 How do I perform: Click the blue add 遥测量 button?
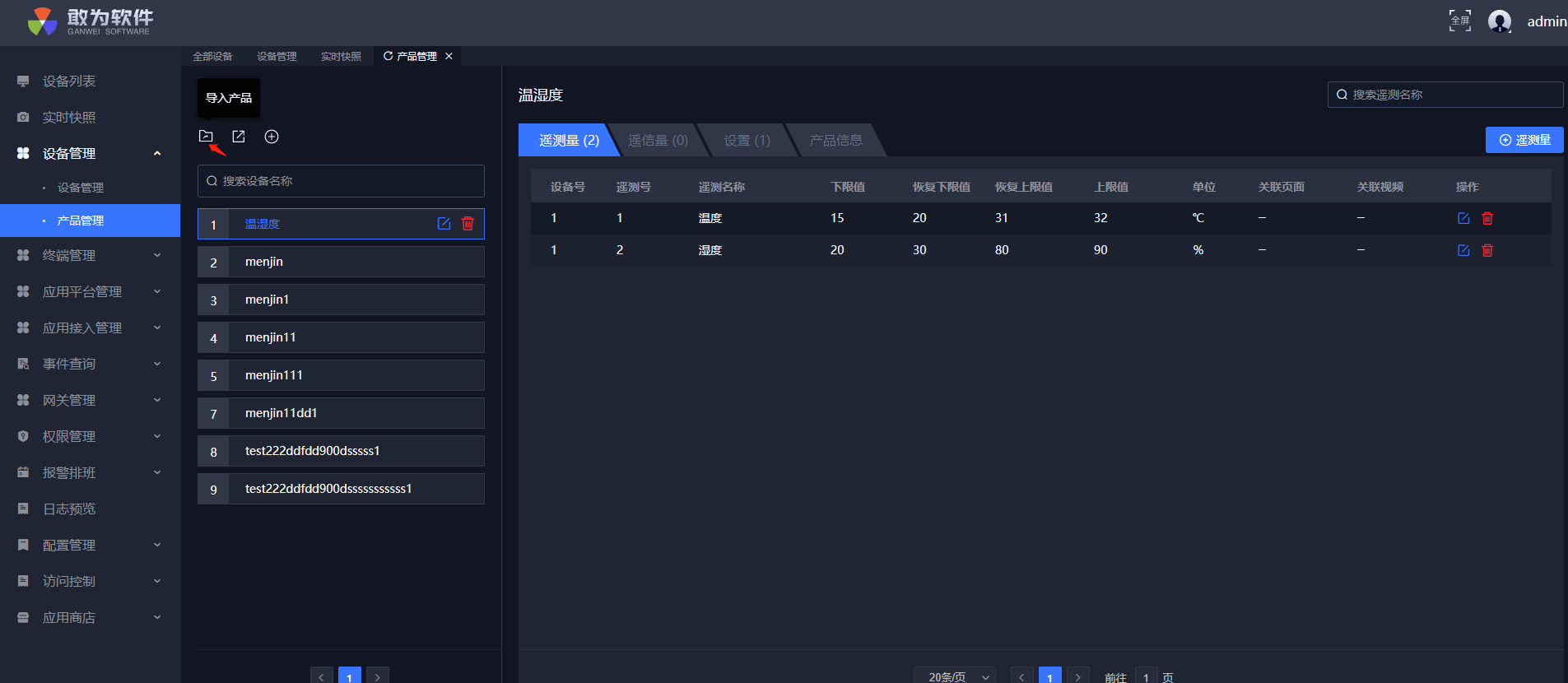pos(1524,140)
